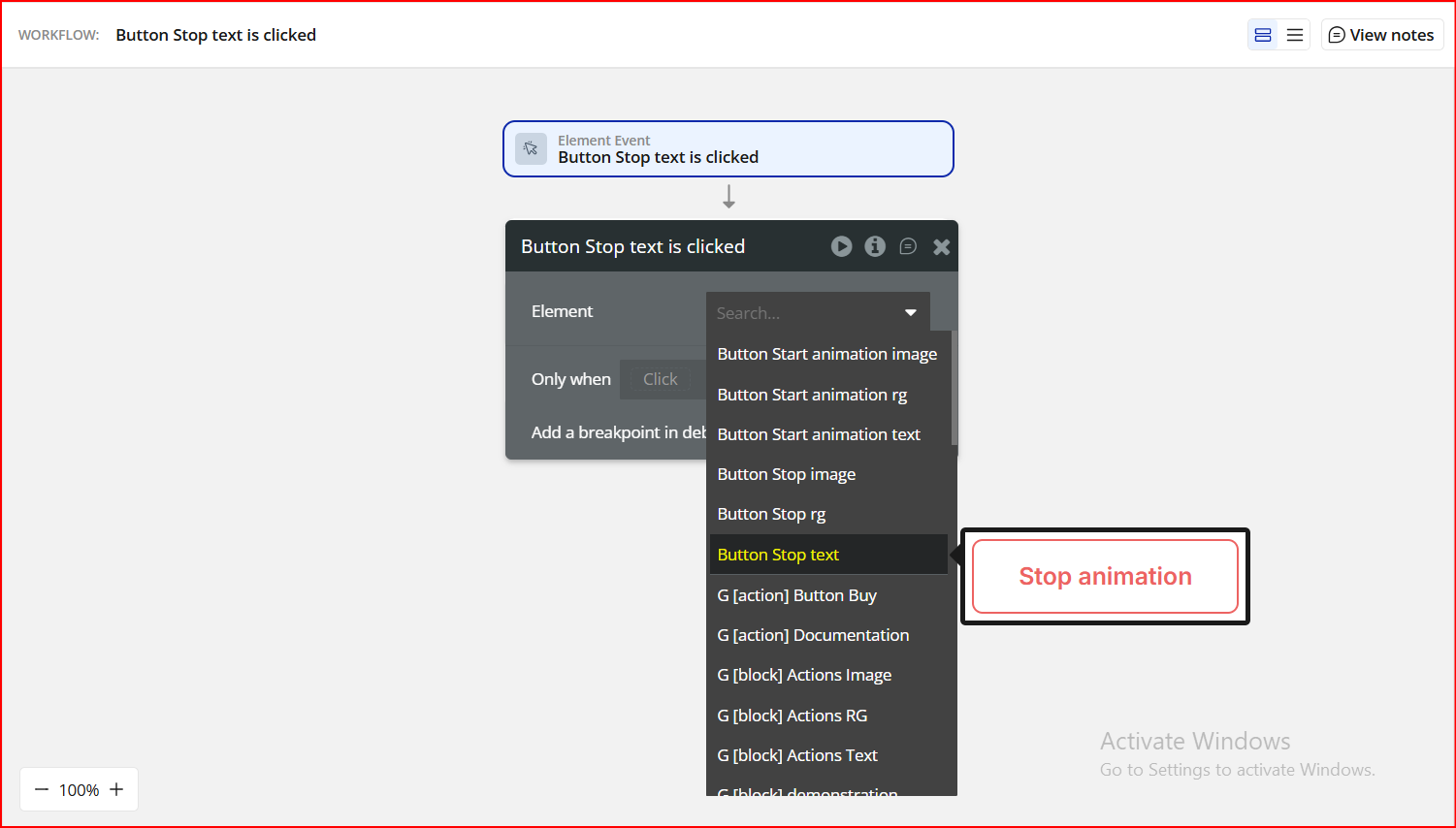Close the Button Stop text property panel
1456x828 pixels.
click(941, 247)
